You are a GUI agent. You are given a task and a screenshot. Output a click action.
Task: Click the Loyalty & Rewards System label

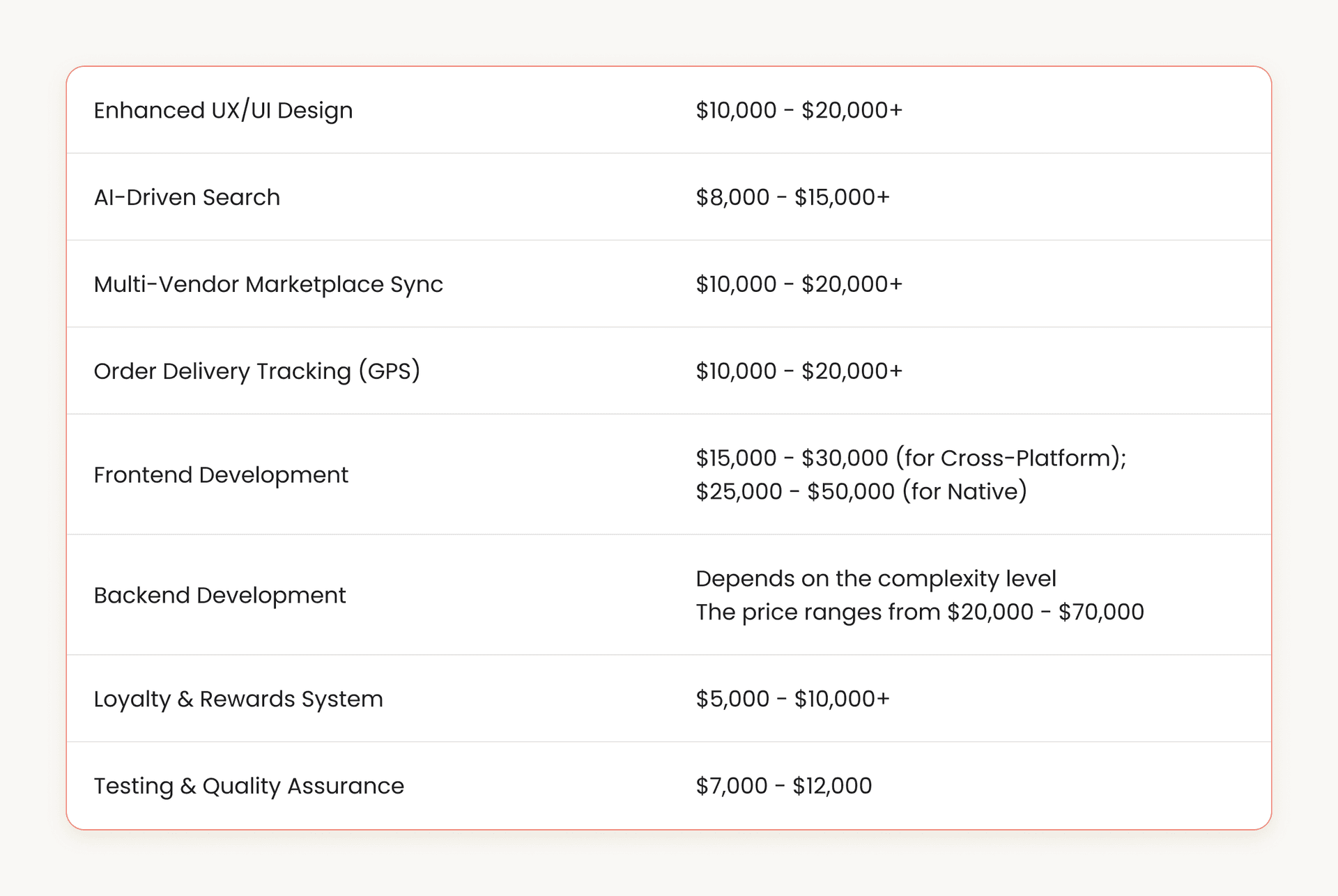pos(238,698)
